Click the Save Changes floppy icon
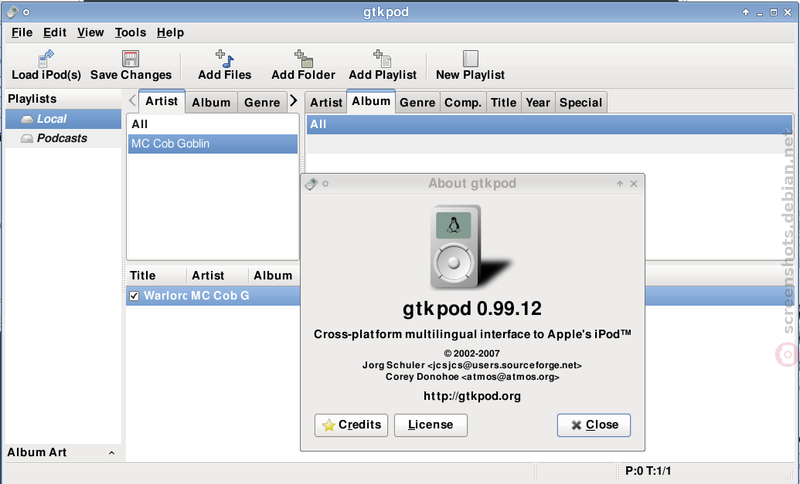Screen dimensions: 800x484 point(131,58)
